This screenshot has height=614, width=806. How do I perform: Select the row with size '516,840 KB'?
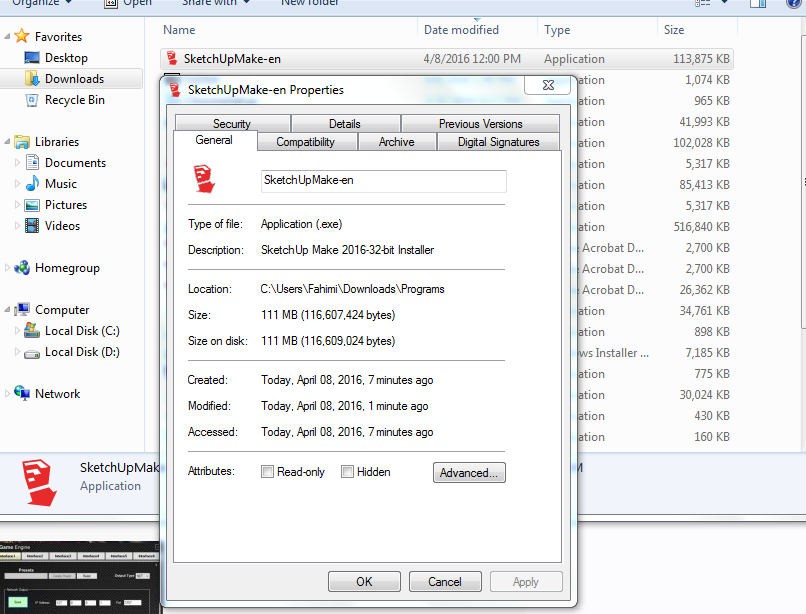pyautogui.click(x=653, y=227)
